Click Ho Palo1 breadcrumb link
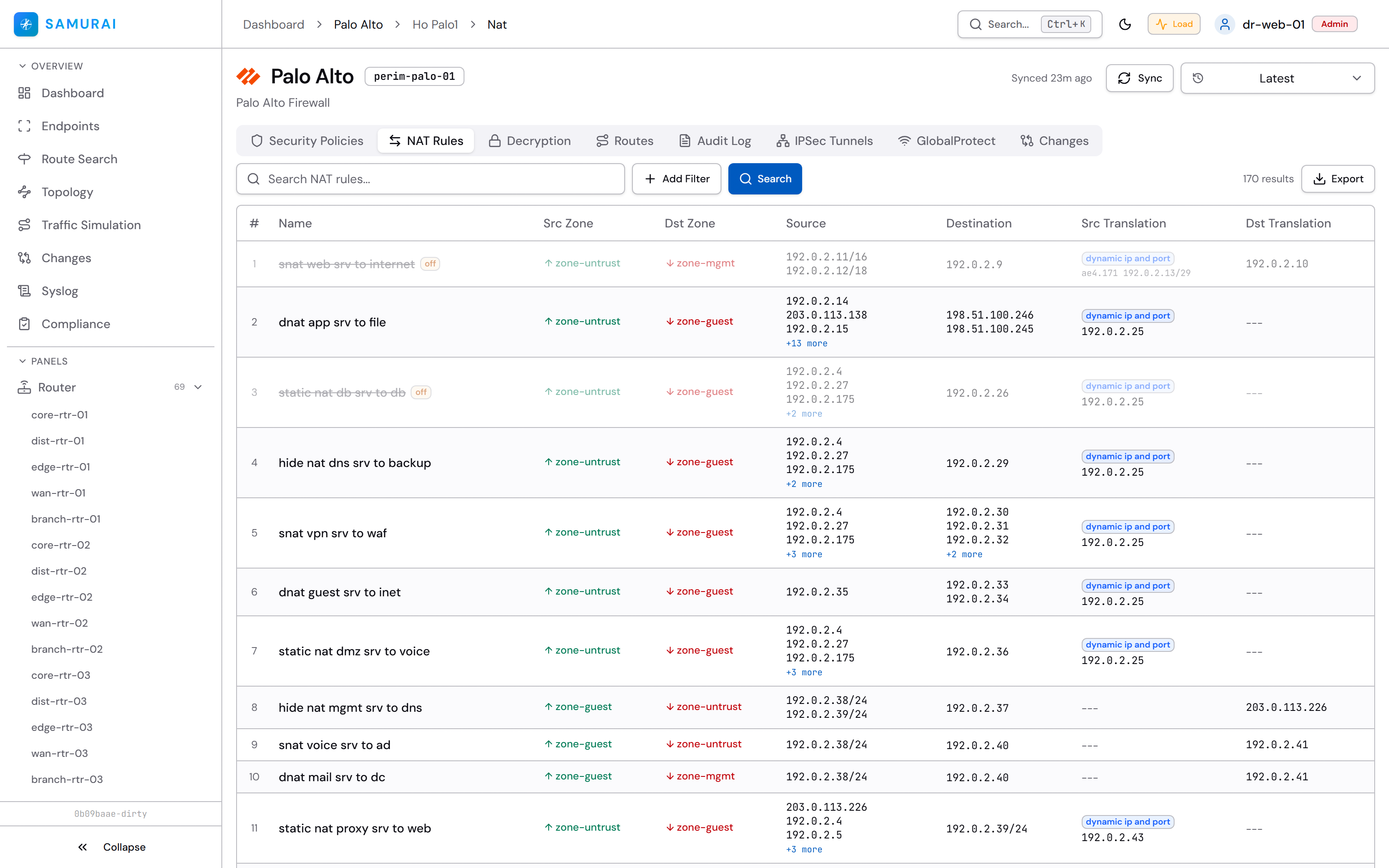Screen dimensions: 1389x868 click(x=435, y=24)
